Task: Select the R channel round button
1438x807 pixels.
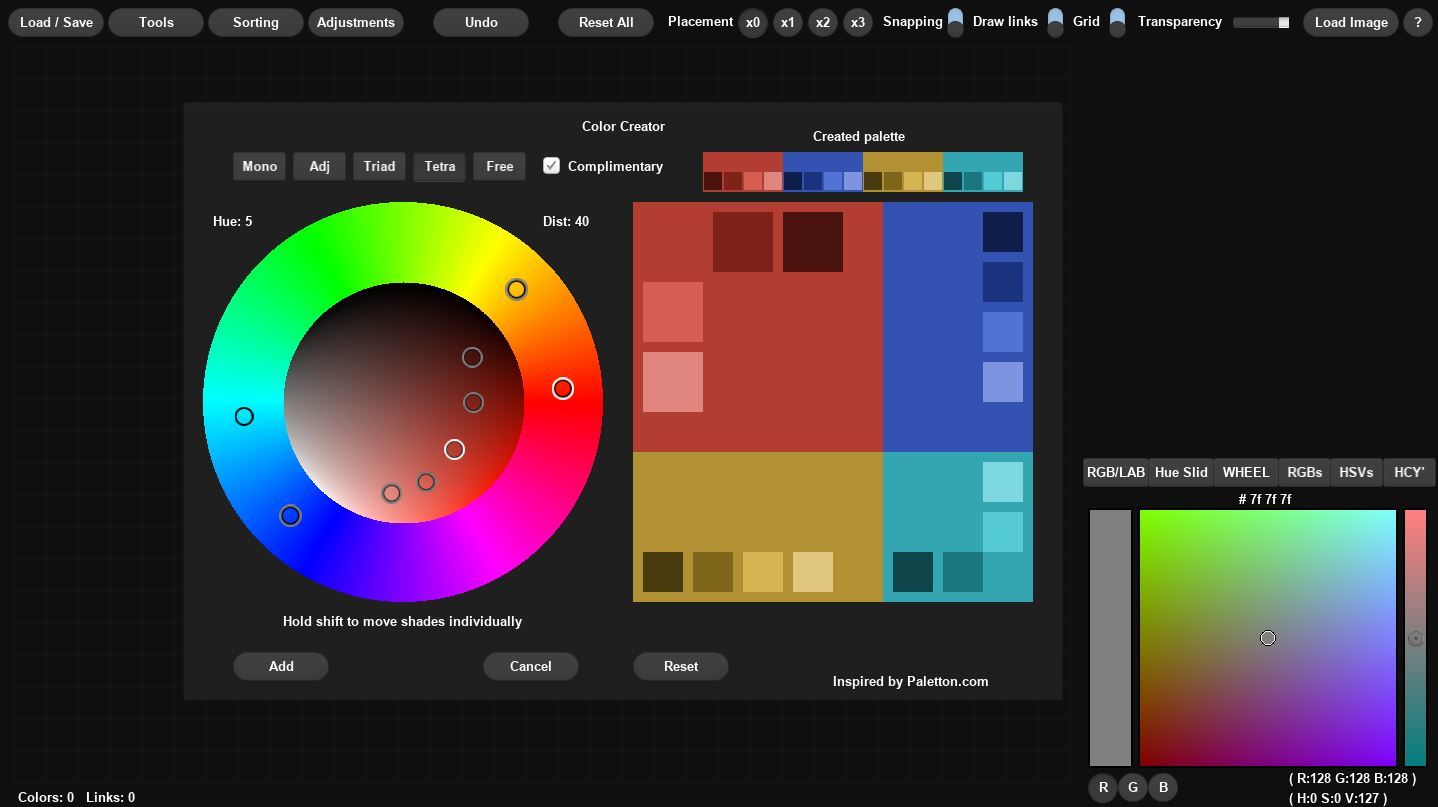Action: [x=1103, y=787]
